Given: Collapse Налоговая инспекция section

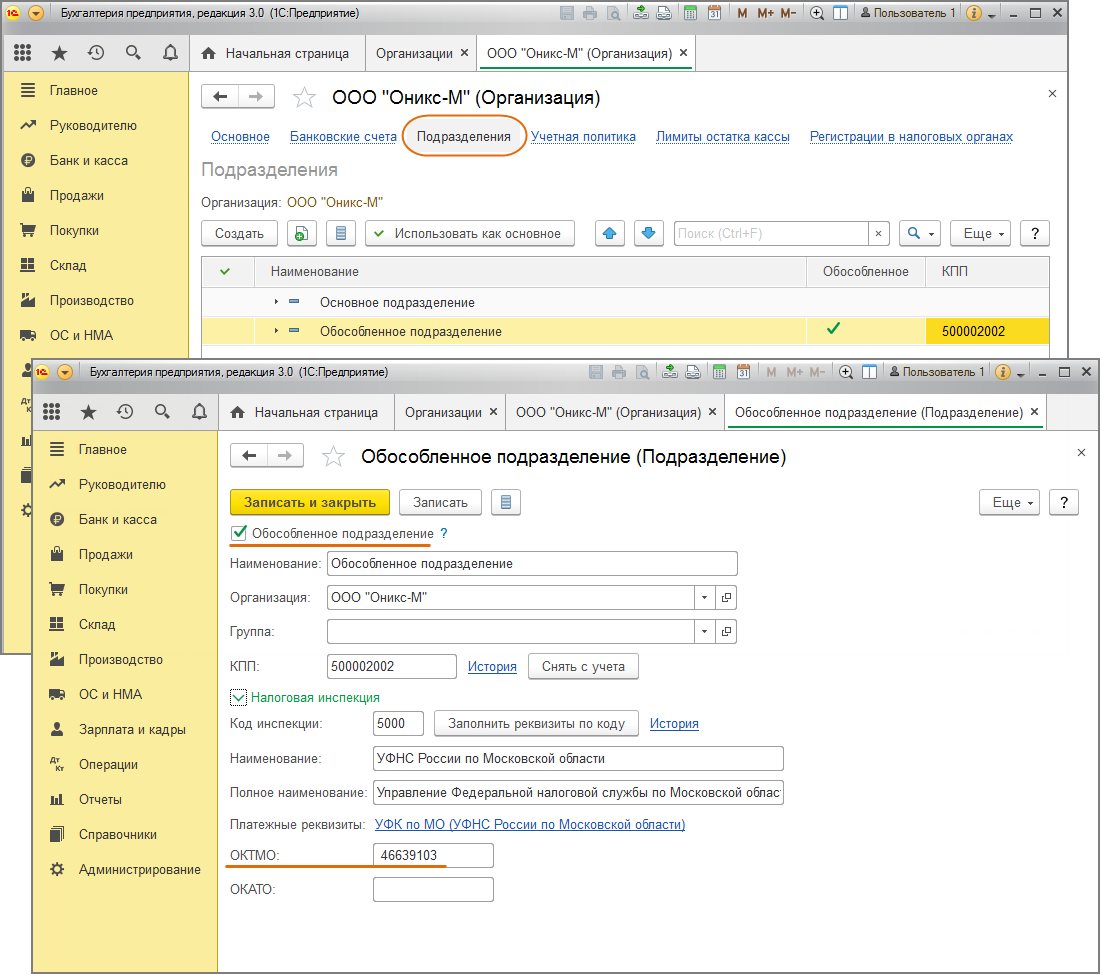Looking at the screenshot, I should tap(238, 698).
